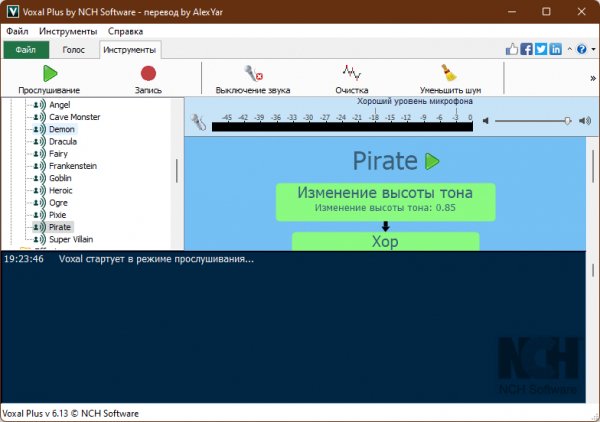Click the thumbs-up like icon

(x=512, y=49)
